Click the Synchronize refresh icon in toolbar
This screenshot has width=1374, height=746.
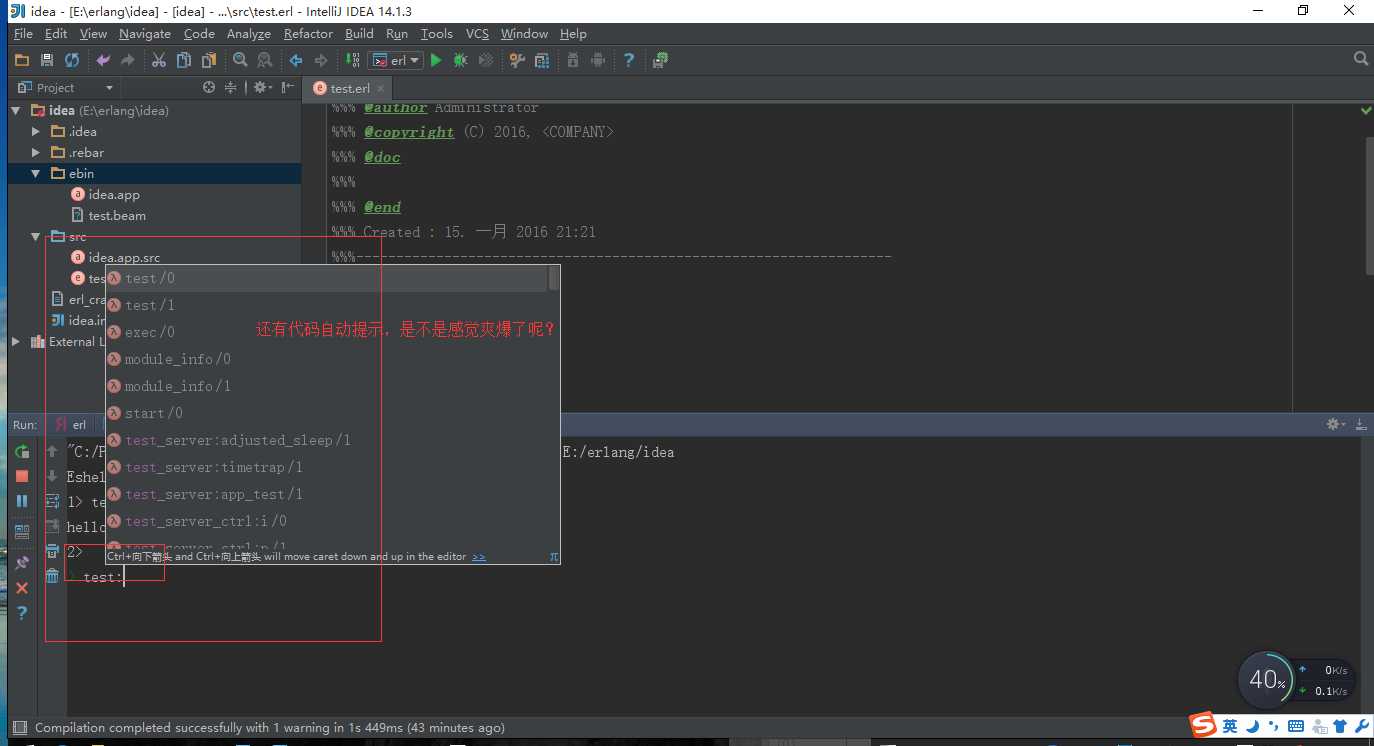[x=72, y=60]
